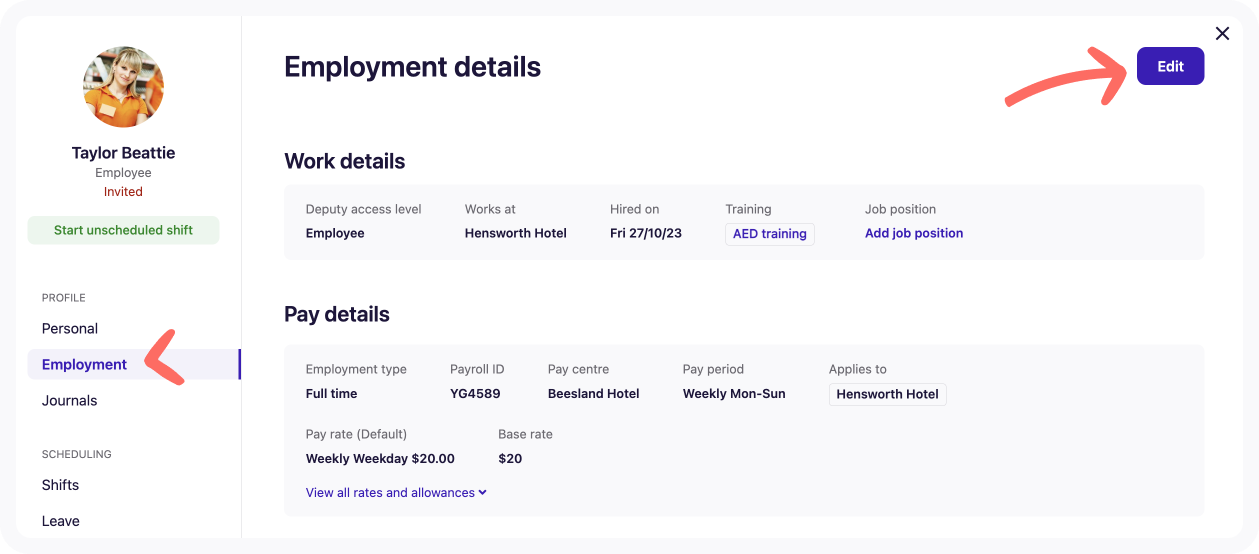Click the Payroll ID value YG4589
The image size is (1259, 554).
pyautogui.click(x=475, y=394)
